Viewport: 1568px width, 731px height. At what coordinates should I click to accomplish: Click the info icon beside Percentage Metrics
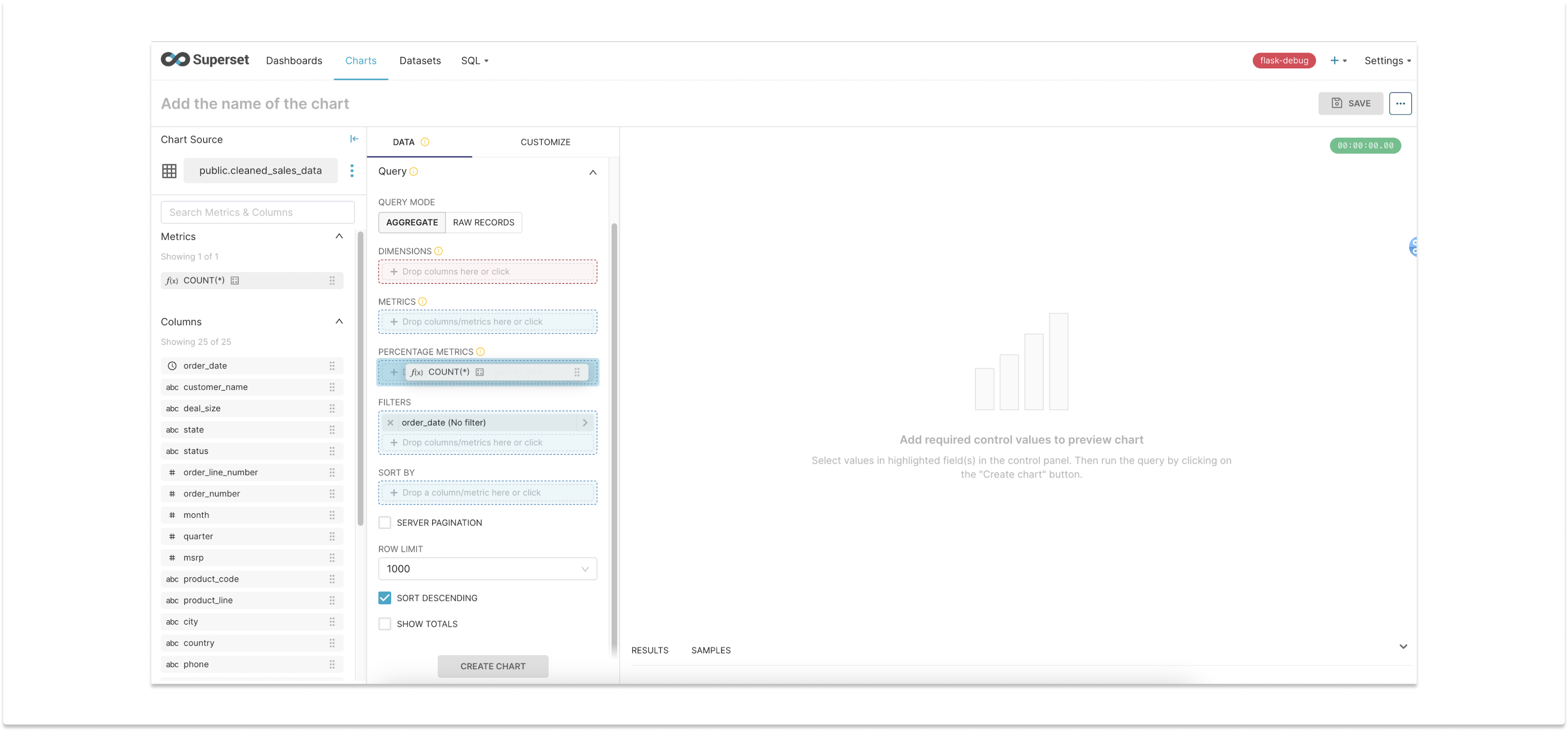pyautogui.click(x=480, y=351)
